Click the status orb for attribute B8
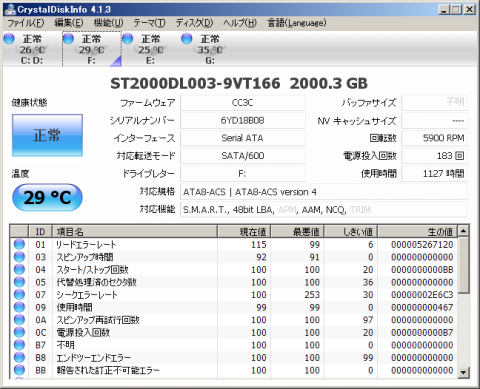This screenshot has width=480, height=389. [x=19, y=357]
